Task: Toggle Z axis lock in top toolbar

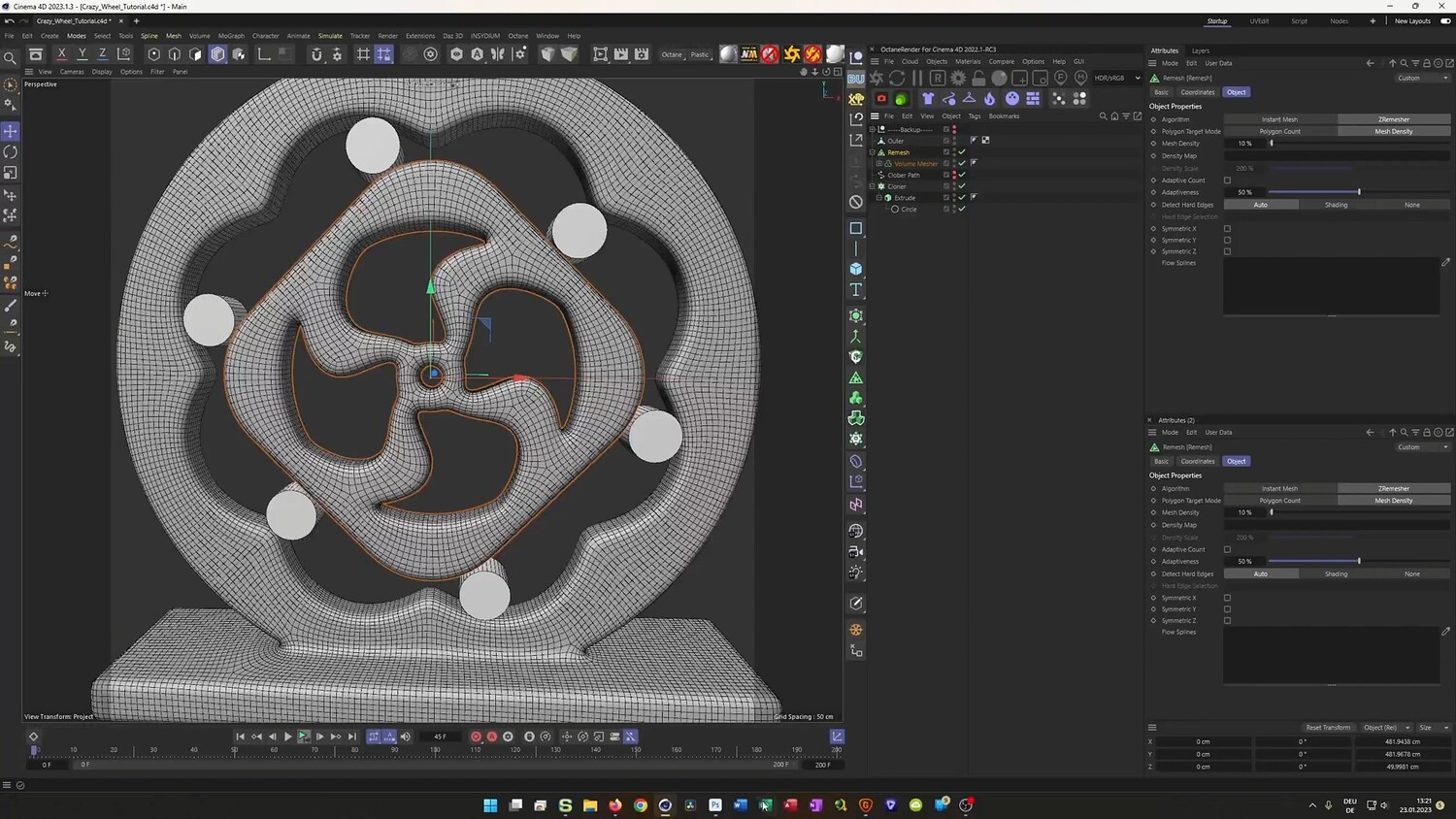Action: coord(103,54)
